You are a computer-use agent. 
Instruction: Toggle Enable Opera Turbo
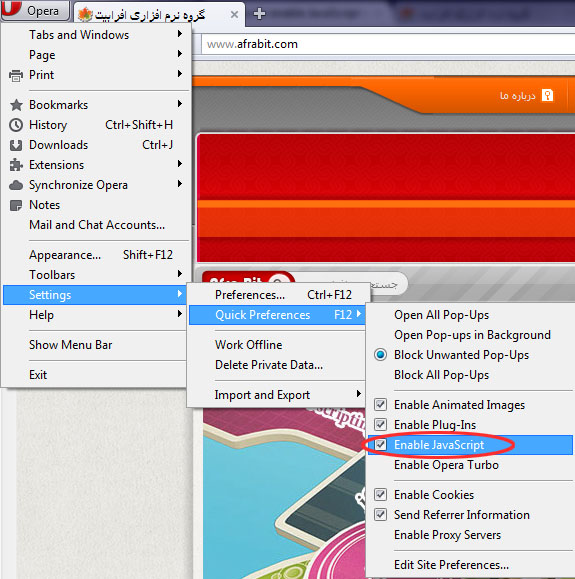click(470, 465)
